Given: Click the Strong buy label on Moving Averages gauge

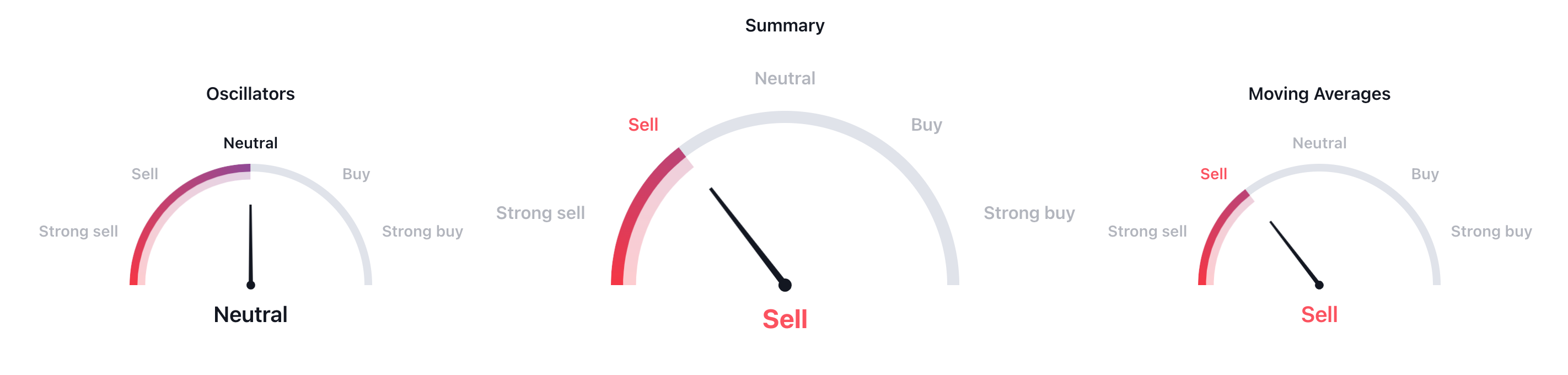Looking at the screenshot, I should (1491, 231).
